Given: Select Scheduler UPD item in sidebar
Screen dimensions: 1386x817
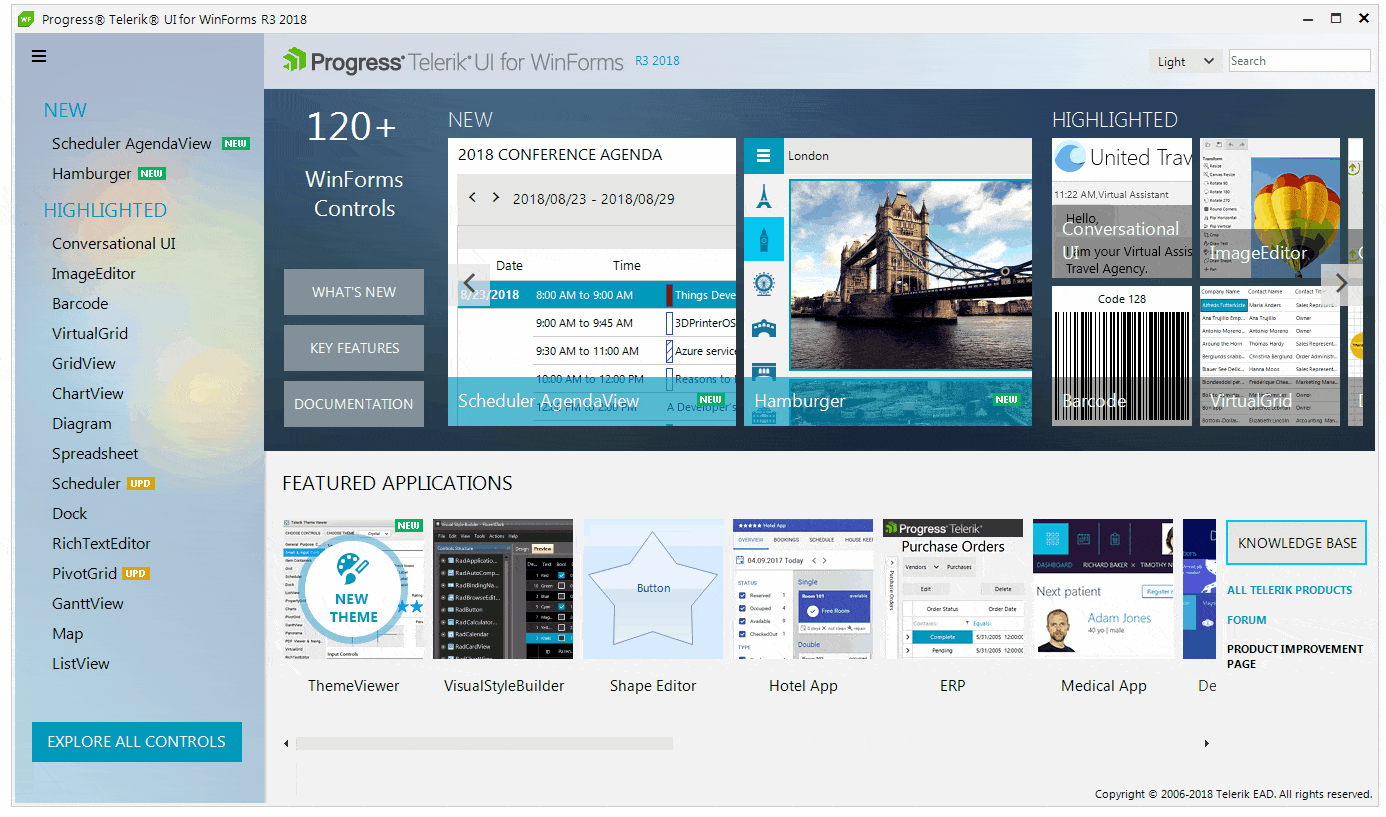Looking at the screenshot, I should coord(86,484).
